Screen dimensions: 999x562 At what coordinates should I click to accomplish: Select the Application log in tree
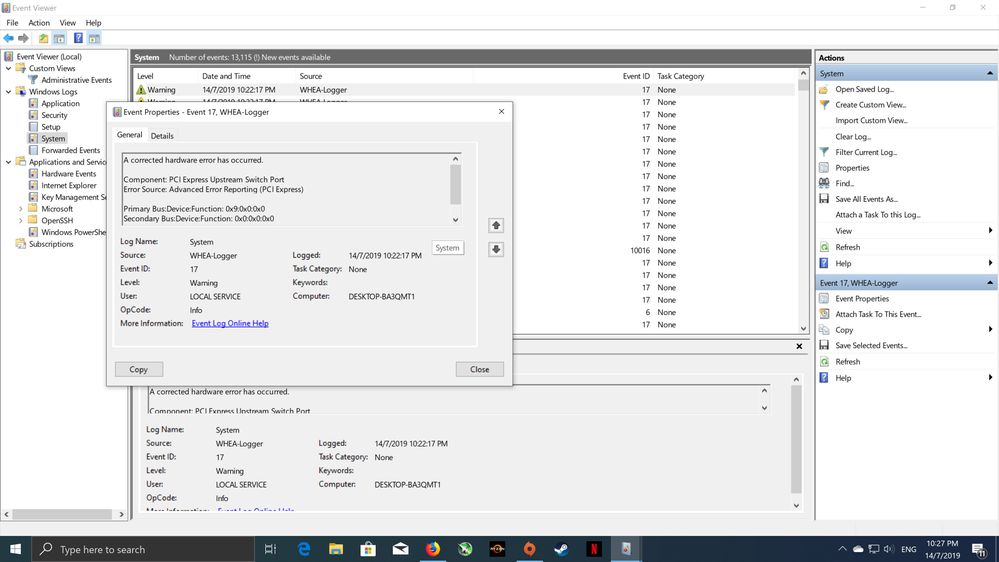pyautogui.click(x=61, y=103)
